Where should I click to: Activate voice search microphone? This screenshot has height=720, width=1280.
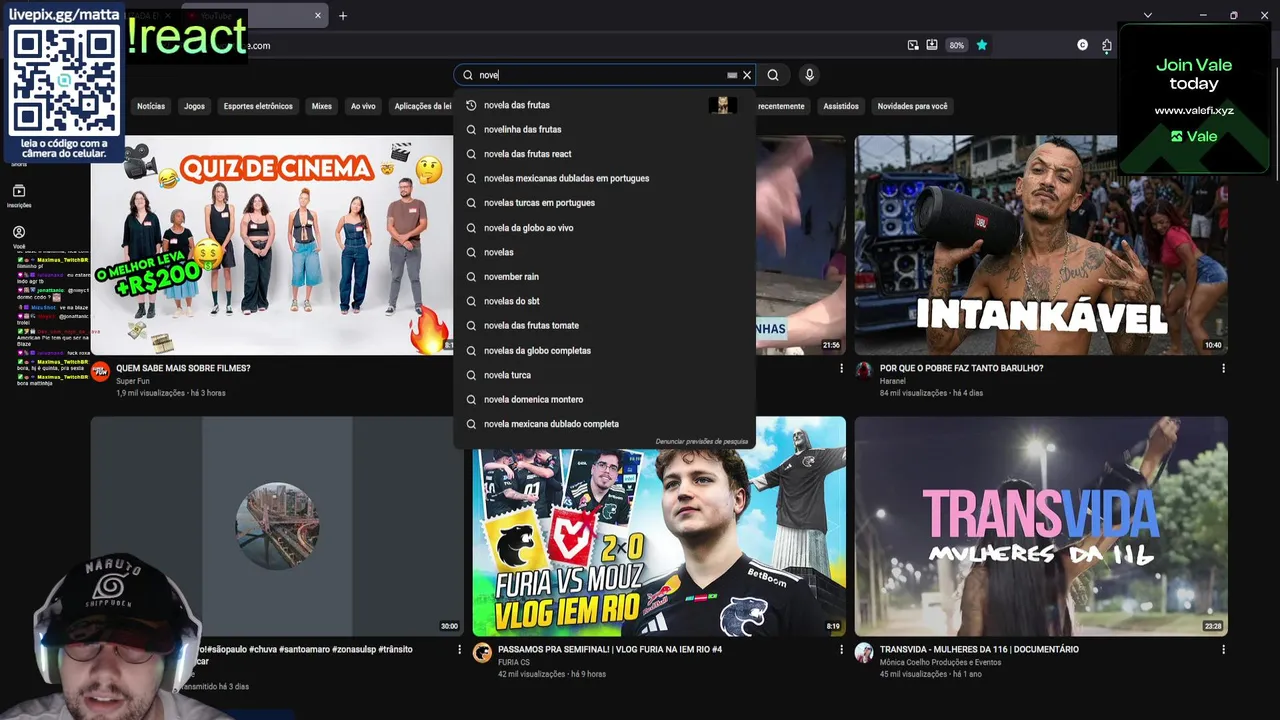click(x=809, y=75)
